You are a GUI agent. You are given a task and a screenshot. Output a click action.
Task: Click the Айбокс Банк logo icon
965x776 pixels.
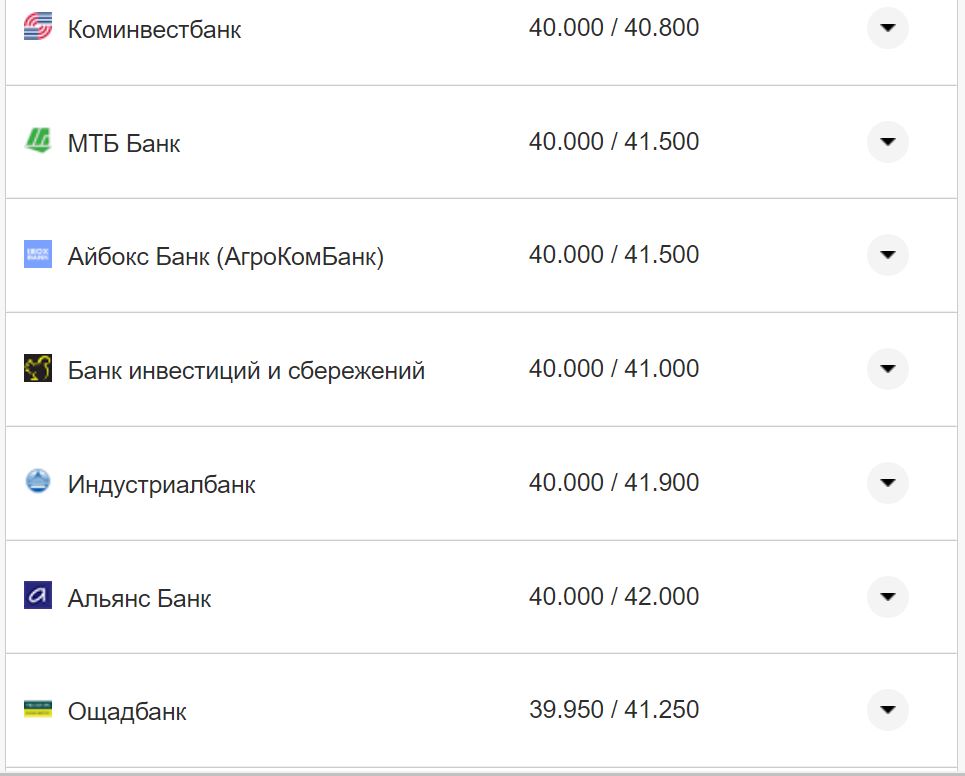pos(37,255)
